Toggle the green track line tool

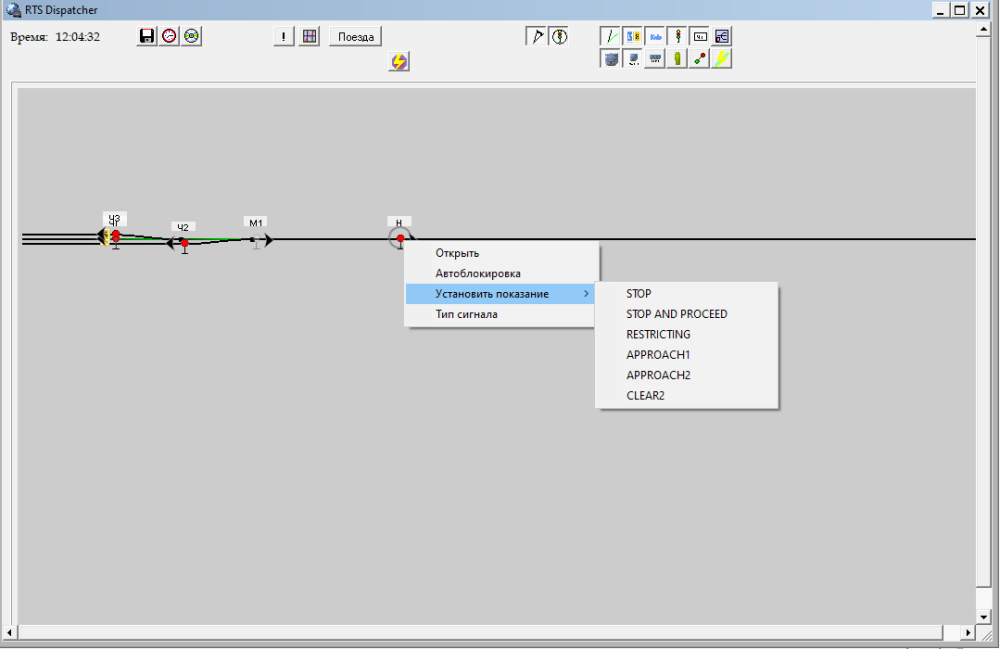pos(610,37)
